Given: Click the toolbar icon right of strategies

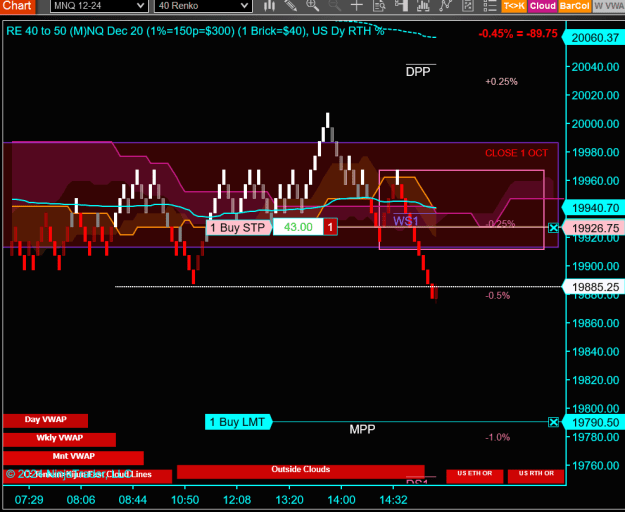Looking at the screenshot, I should (468, 6).
